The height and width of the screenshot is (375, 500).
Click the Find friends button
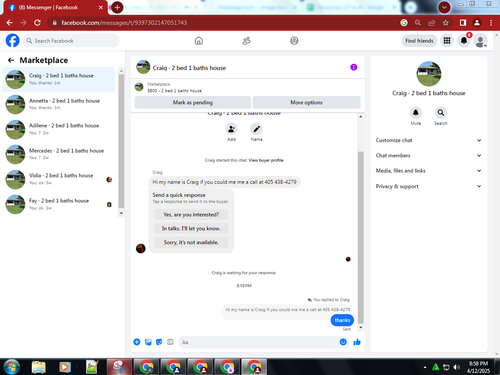pos(419,41)
